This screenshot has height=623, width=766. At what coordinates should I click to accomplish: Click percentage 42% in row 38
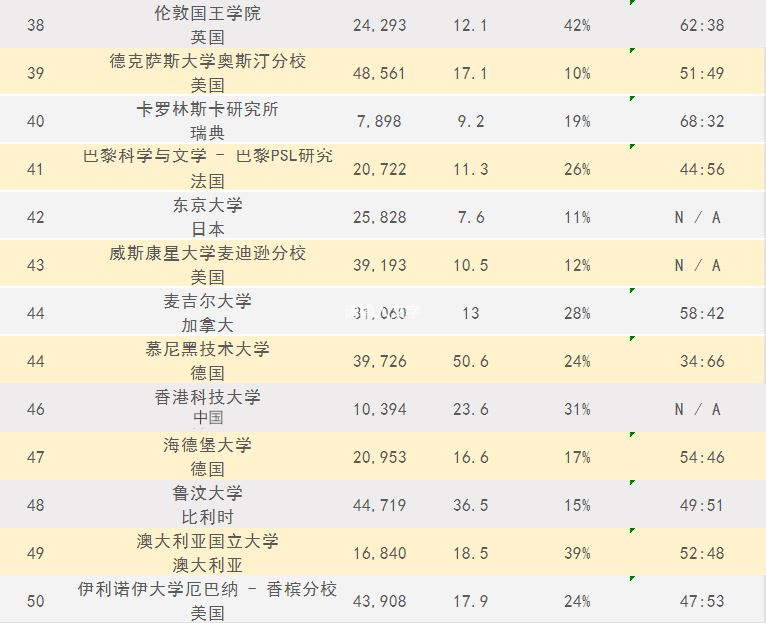[x=577, y=25]
